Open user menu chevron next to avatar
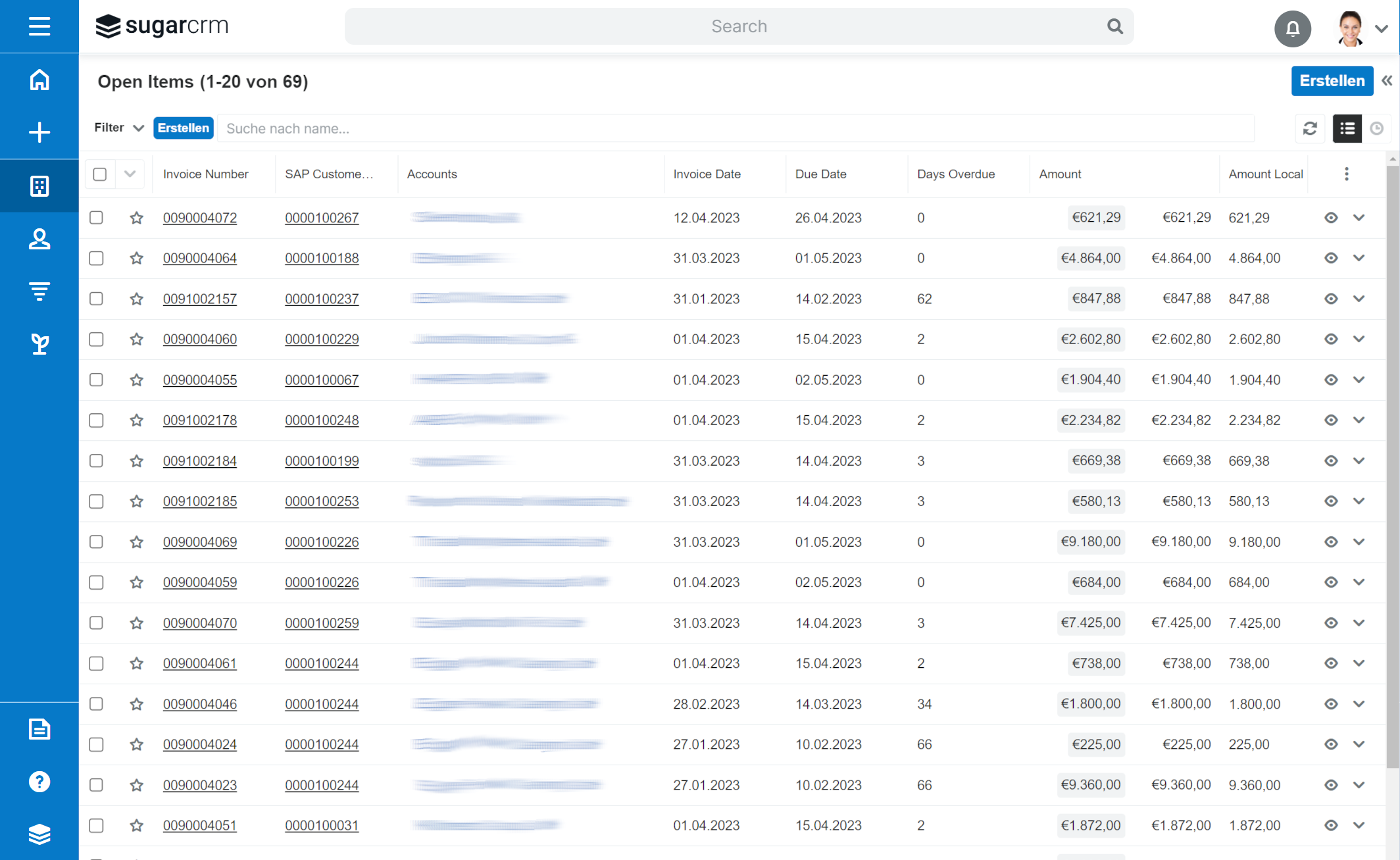Viewport: 1400px width, 860px height. tap(1382, 28)
